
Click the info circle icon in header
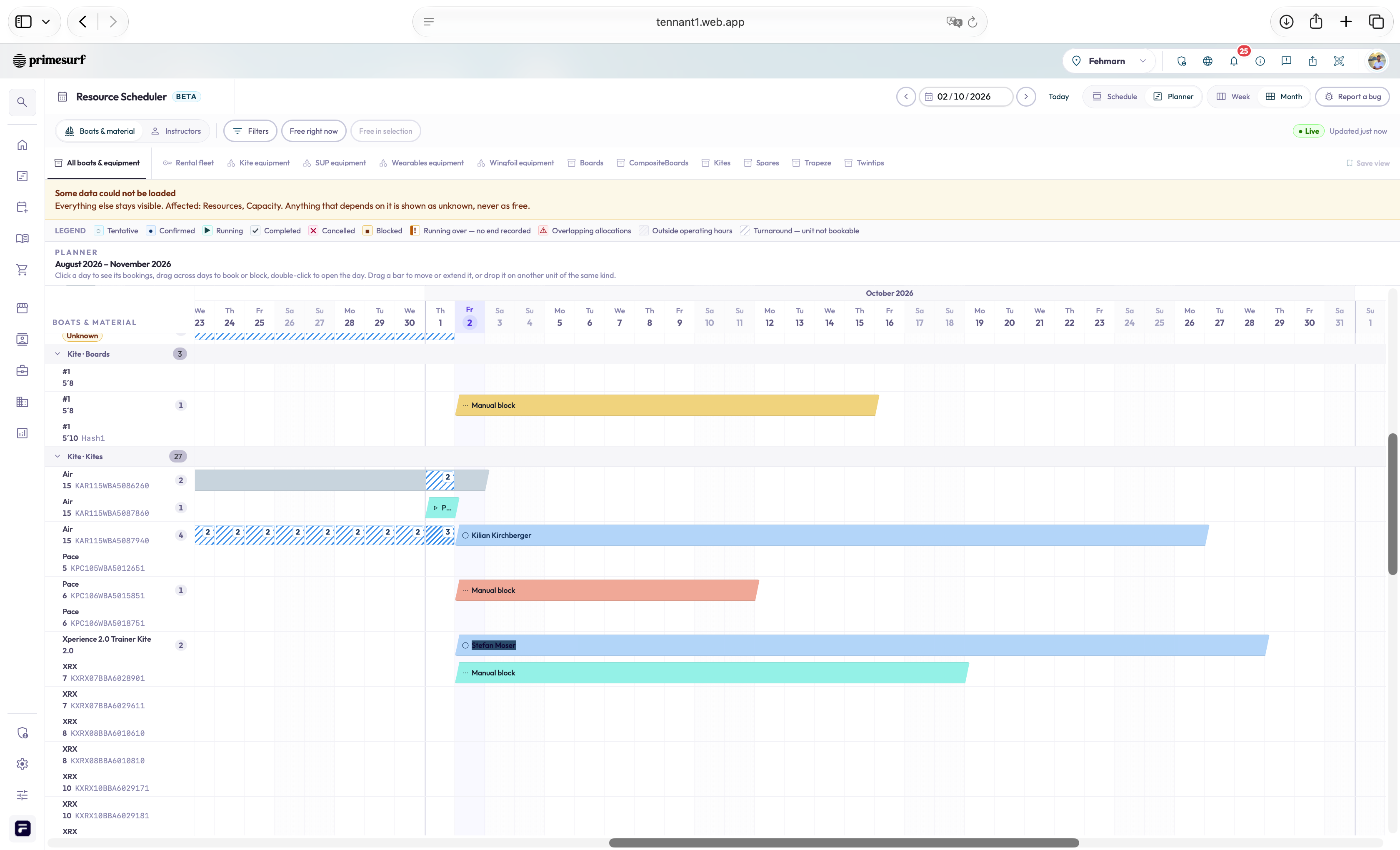pos(1260,61)
